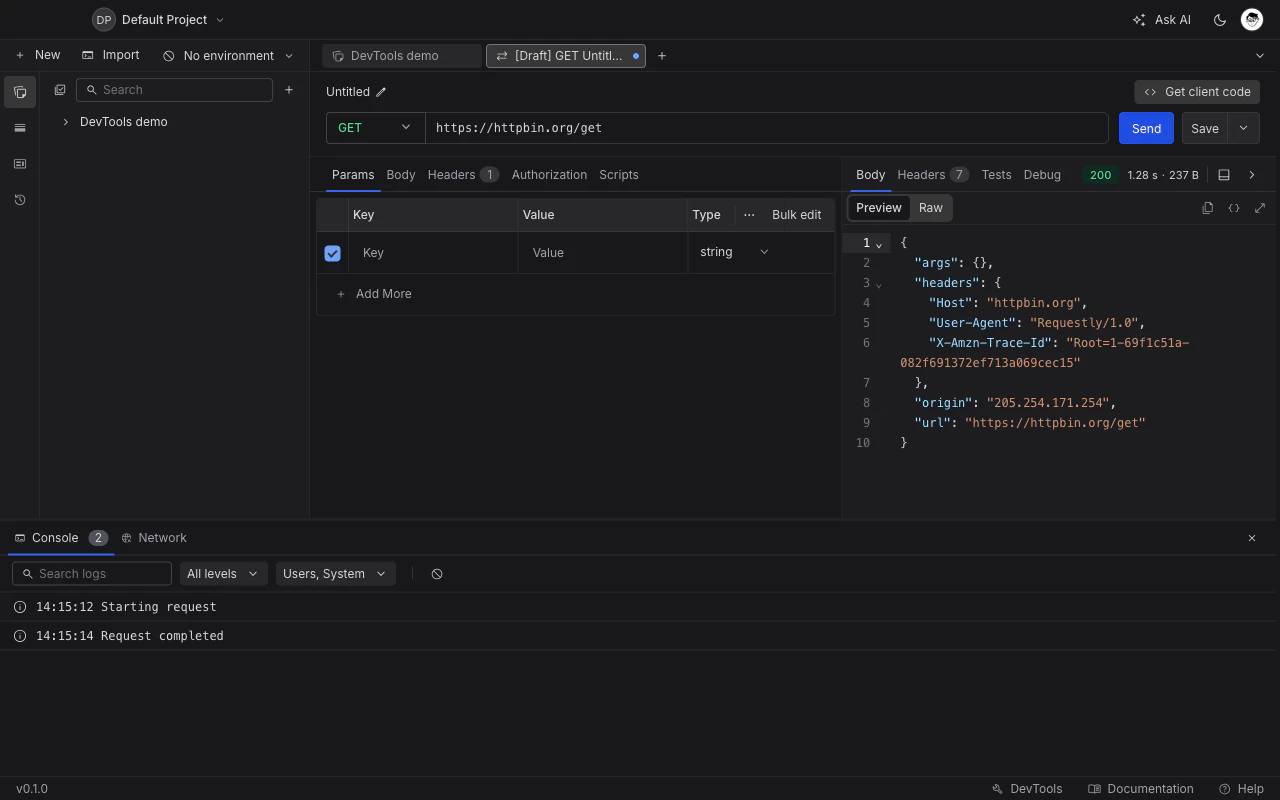Screen dimensions: 1280x800
Task: Open response Debug tab
Action: 1042,175
